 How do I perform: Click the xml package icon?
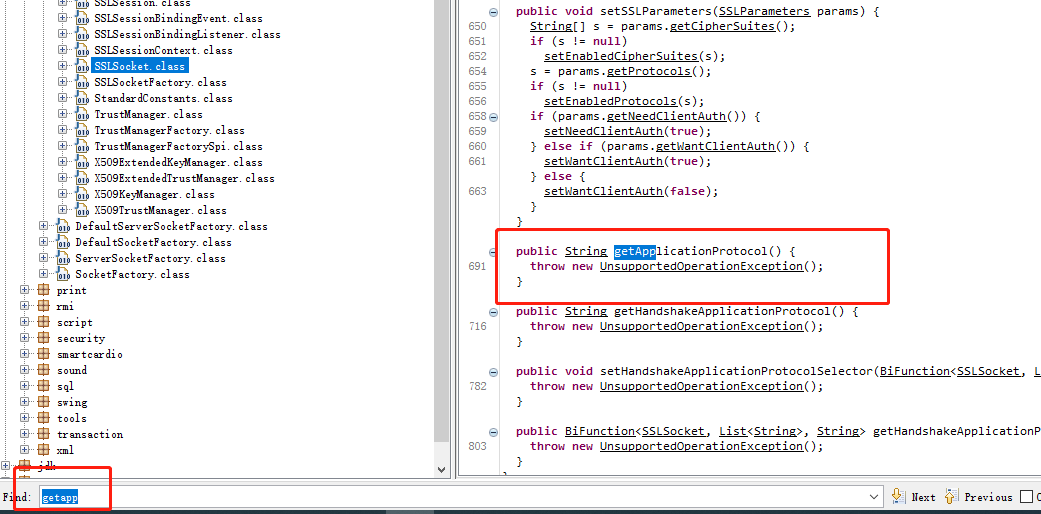point(44,450)
